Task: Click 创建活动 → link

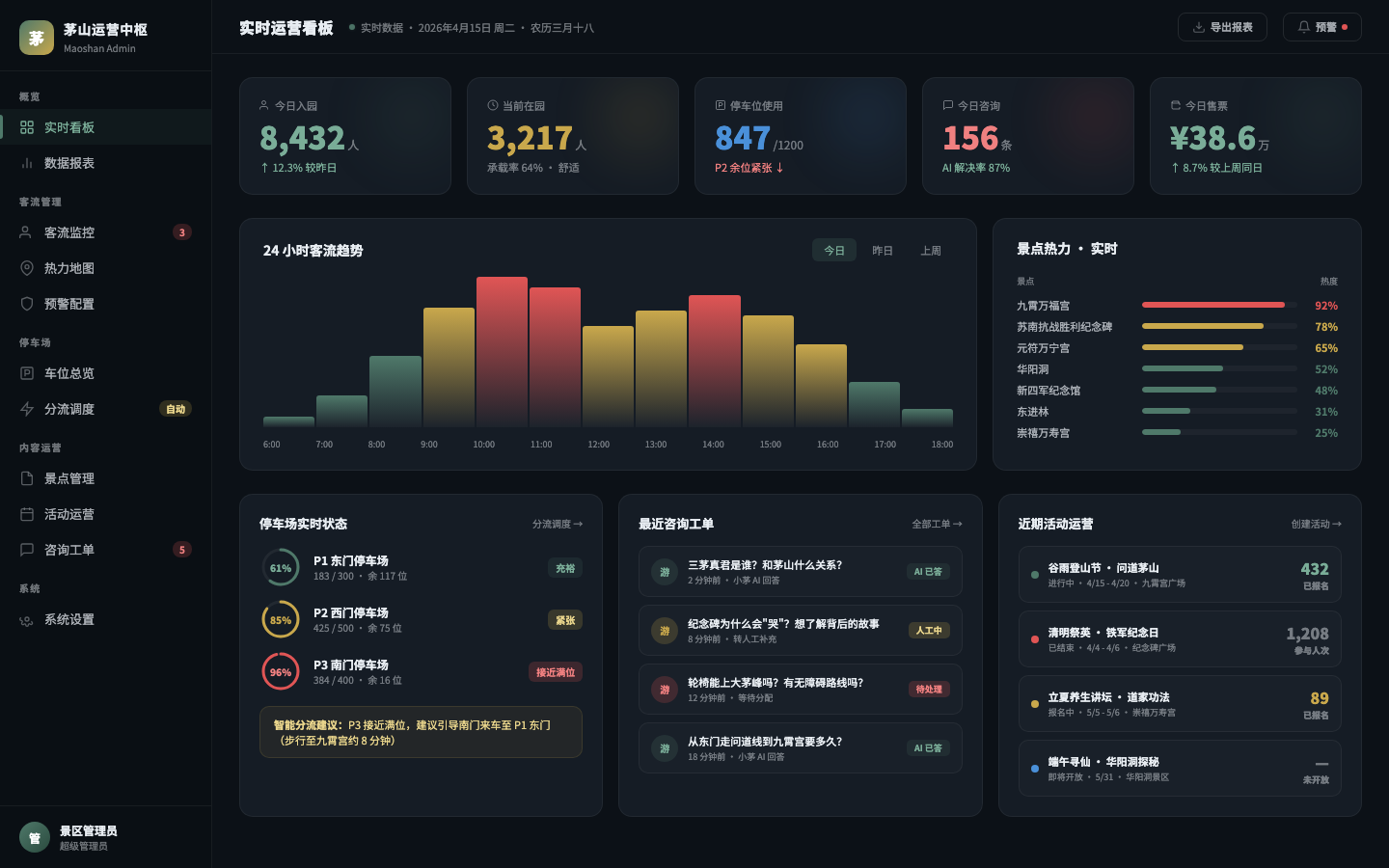Action: 1317,525
